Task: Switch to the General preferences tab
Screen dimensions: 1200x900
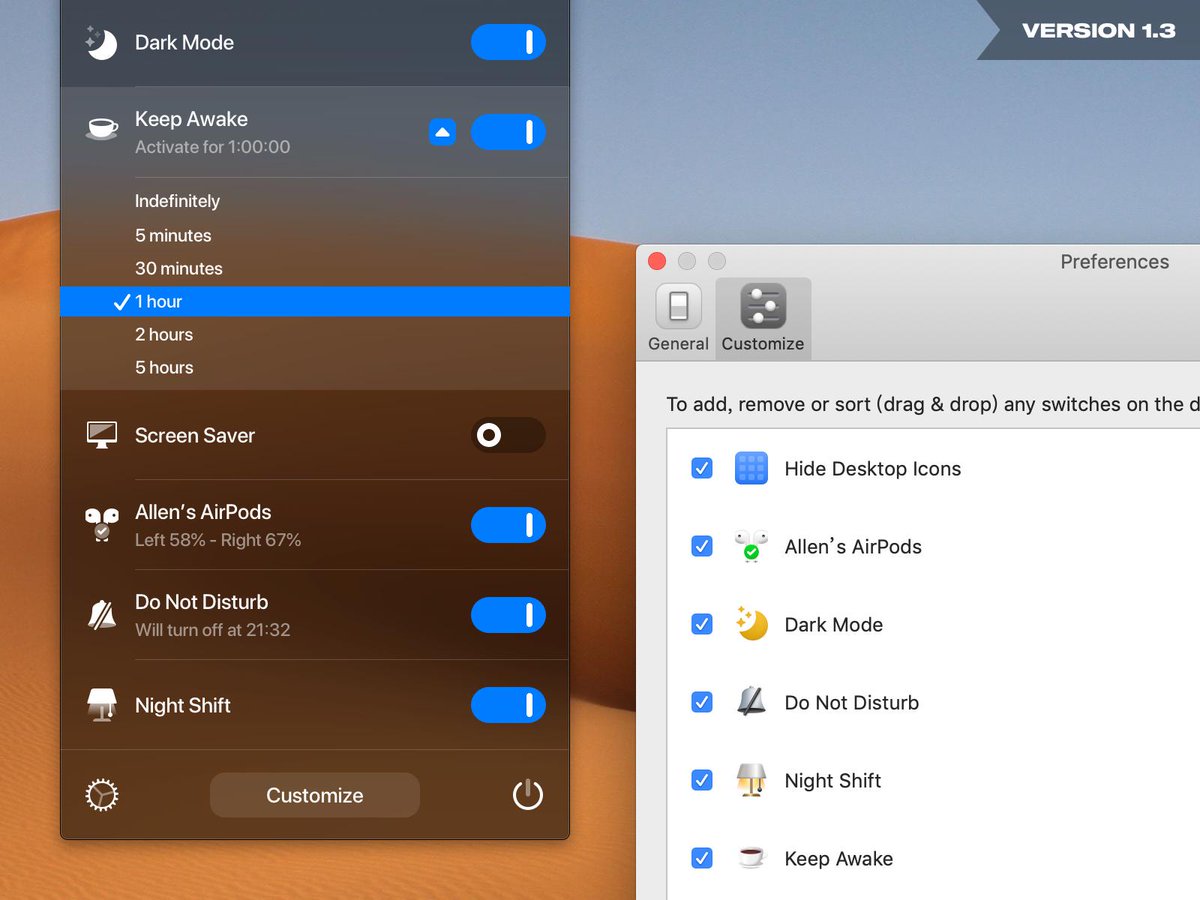Action: coord(678,319)
